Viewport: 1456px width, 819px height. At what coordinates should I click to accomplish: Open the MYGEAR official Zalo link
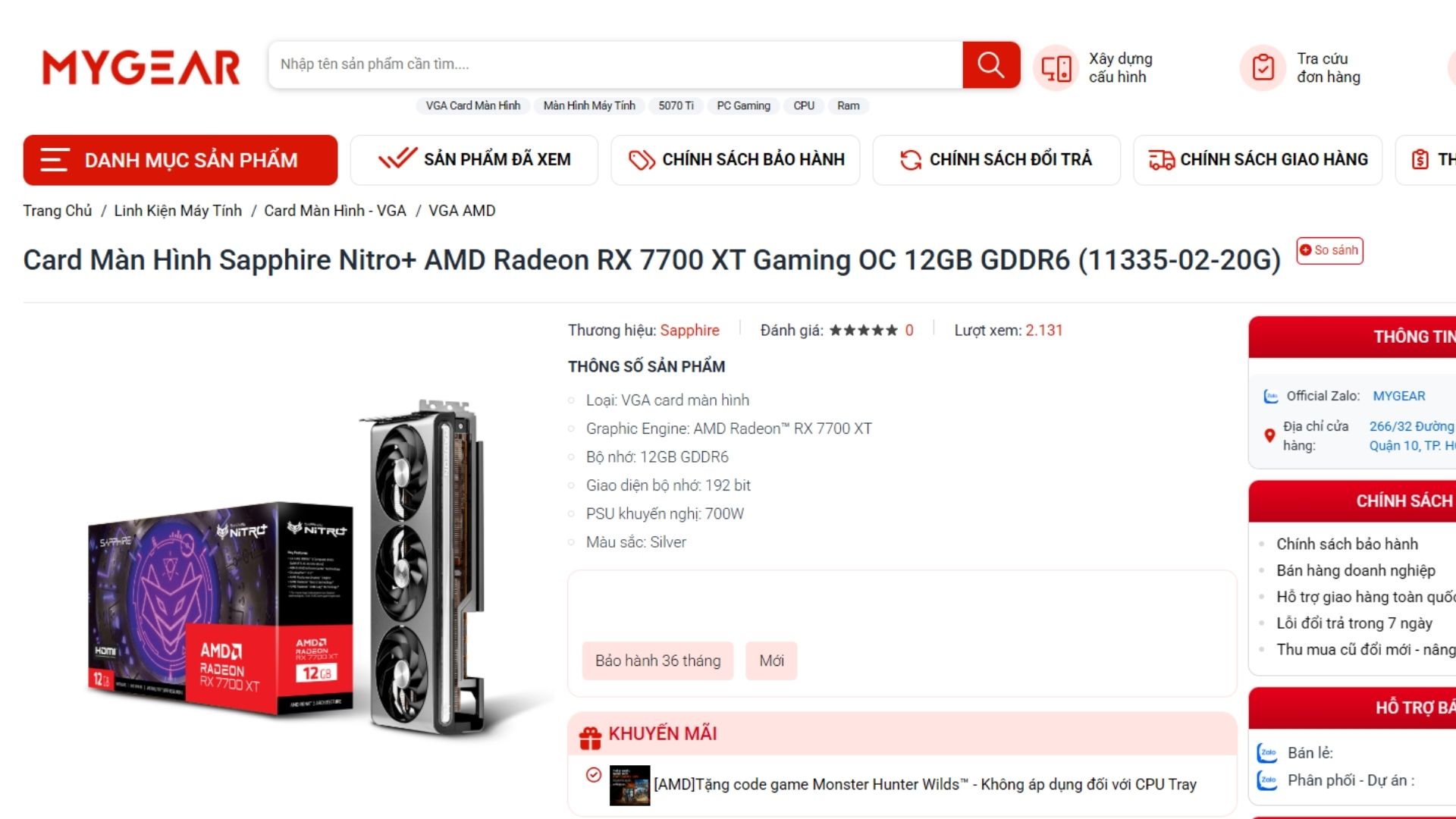[1398, 396]
